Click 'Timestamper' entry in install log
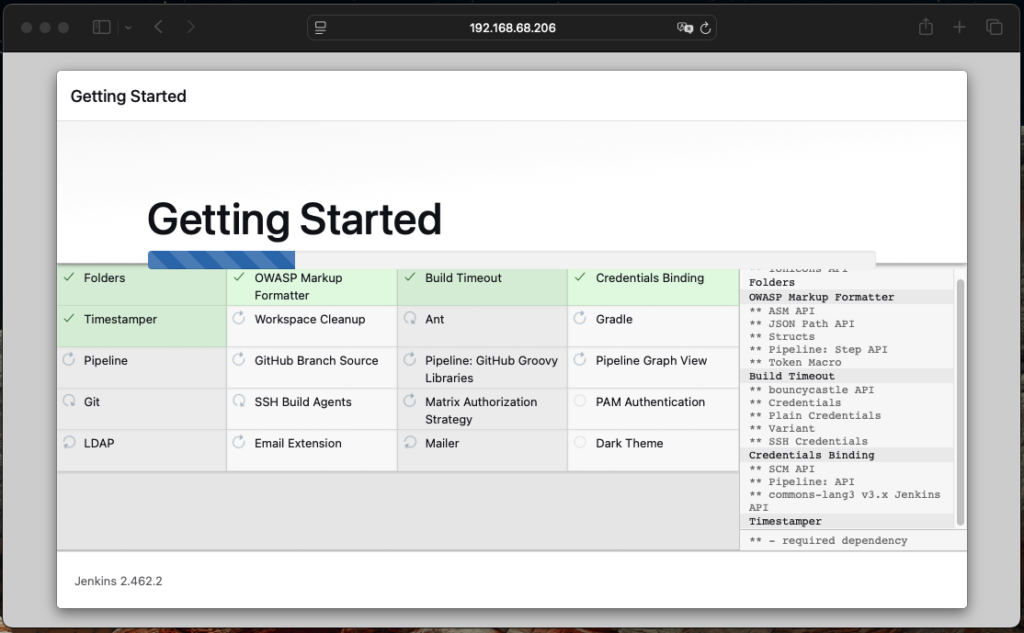This screenshot has height=633, width=1024. 785,521
